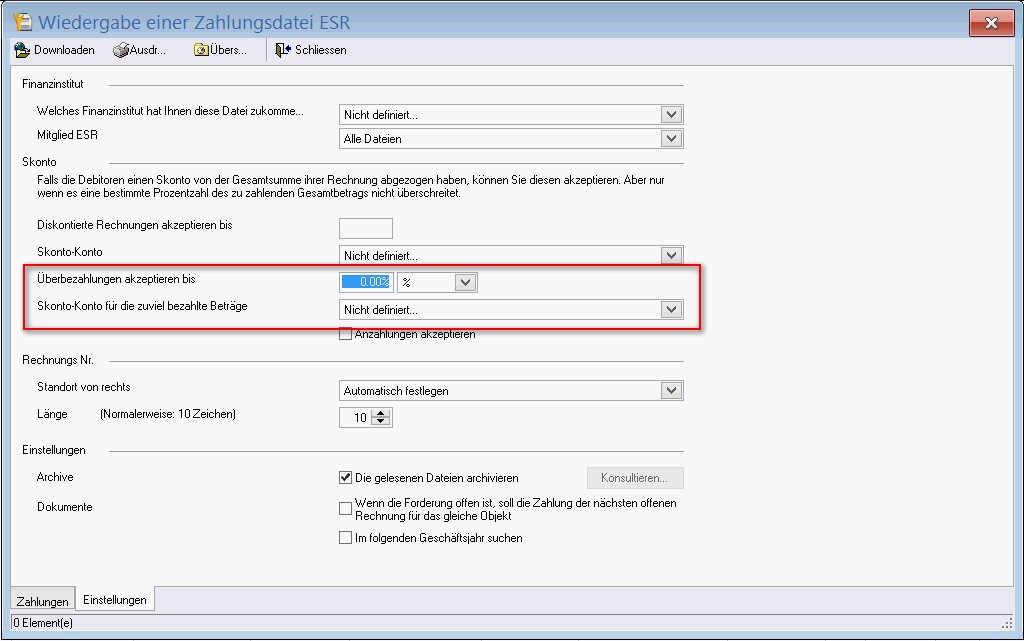Expand the Mitglied ESR dropdown
This screenshot has width=1024, height=641.
tap(672, 139)
